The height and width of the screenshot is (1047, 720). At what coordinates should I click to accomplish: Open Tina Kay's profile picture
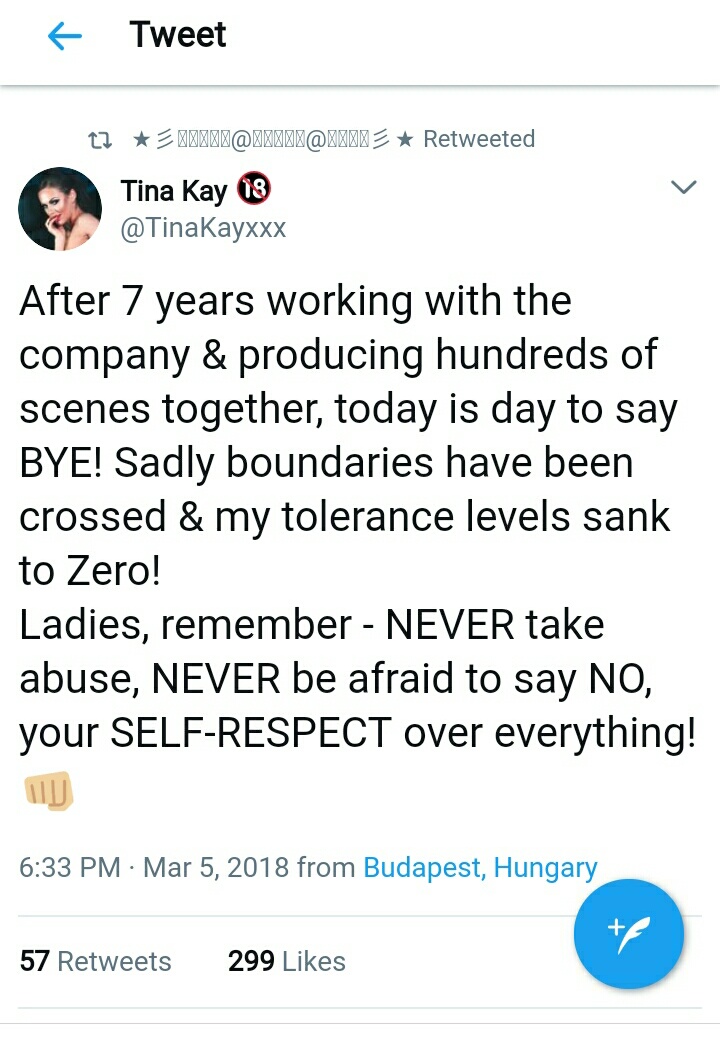pyautogui.click(x=60, y=208)
